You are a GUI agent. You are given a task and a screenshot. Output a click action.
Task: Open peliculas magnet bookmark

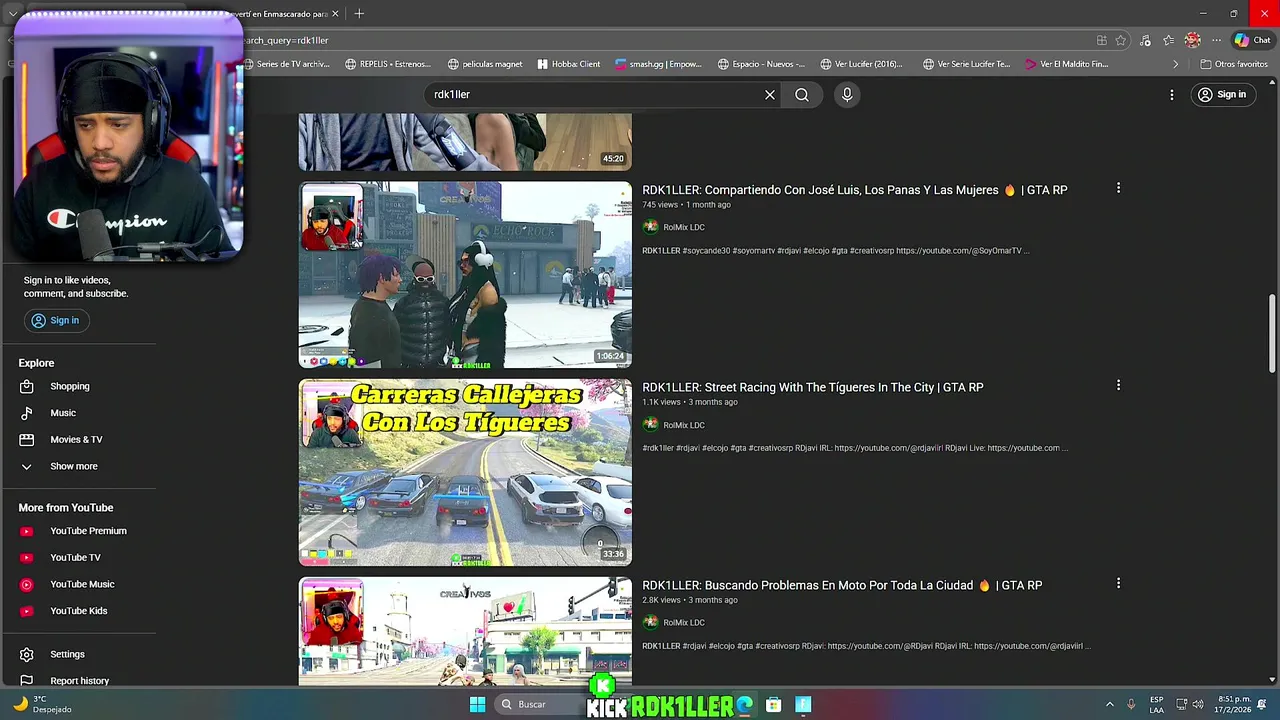coord(485,64)
